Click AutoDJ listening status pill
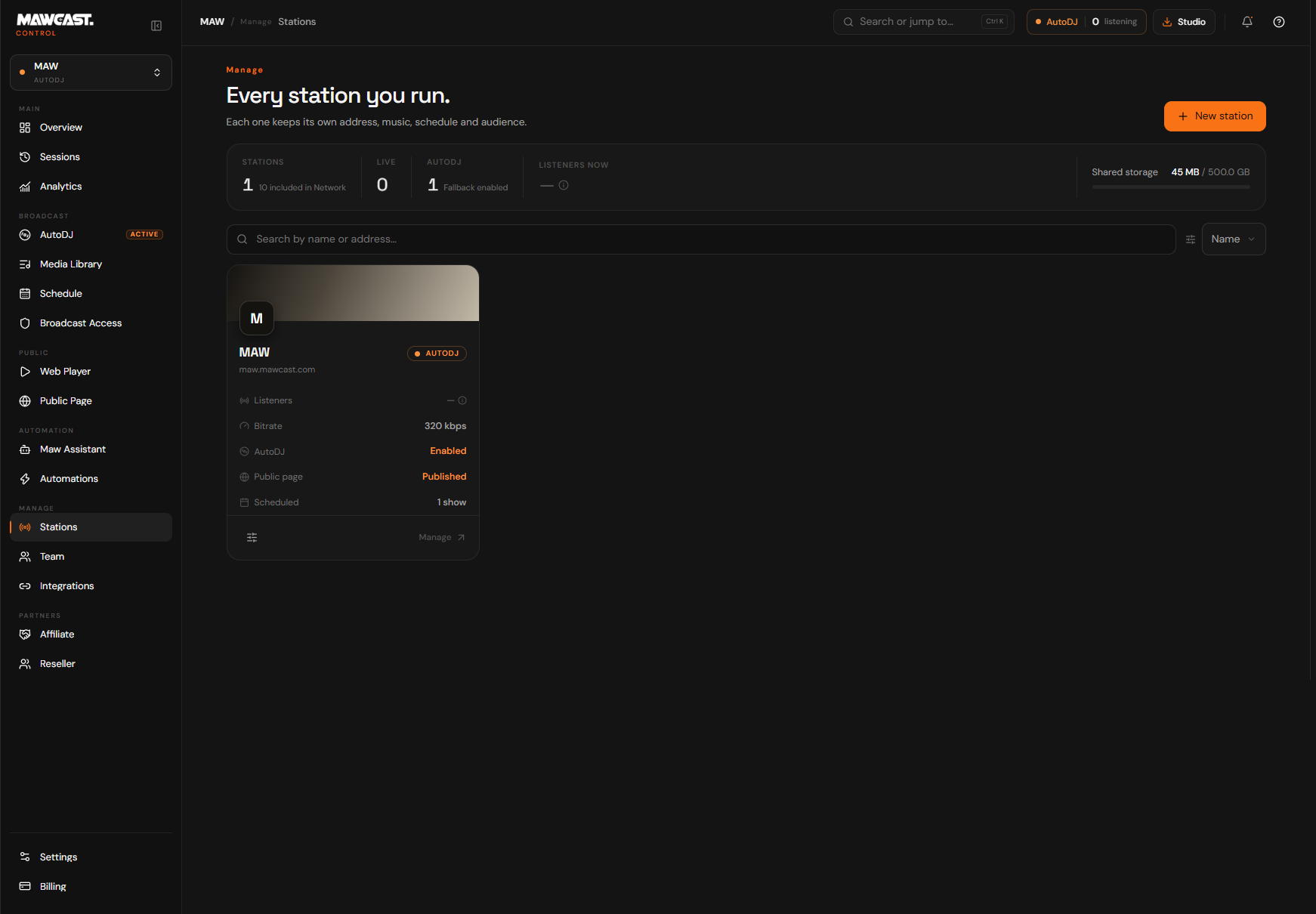1316x914 pixels. point(1086,22)
